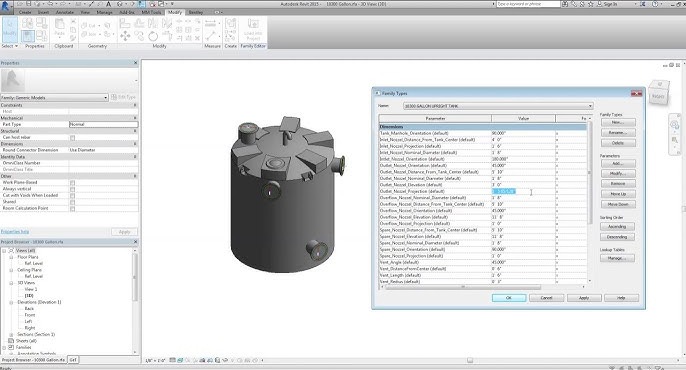Open the Bentley ribbon tab

pyautogui.click(x=196, y=12)
